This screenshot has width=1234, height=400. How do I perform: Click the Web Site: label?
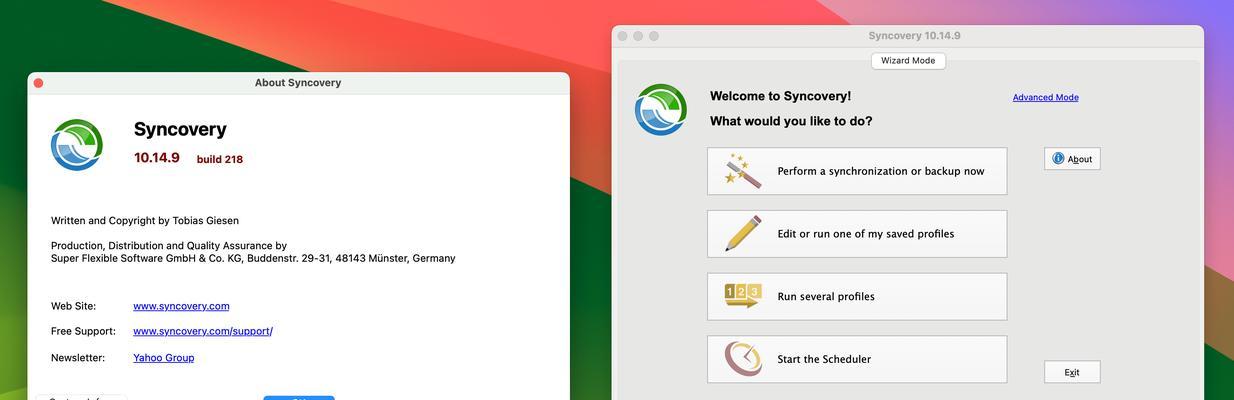point(73,306)
